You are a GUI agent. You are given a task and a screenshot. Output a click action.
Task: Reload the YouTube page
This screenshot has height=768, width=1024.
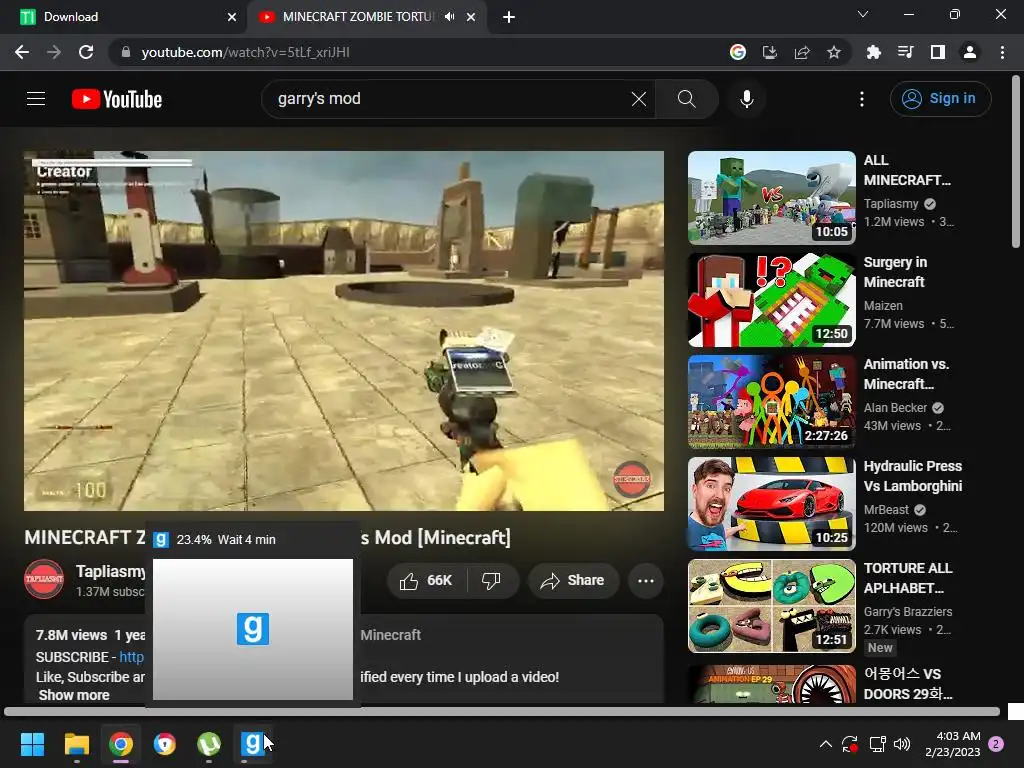coord(86,52)
